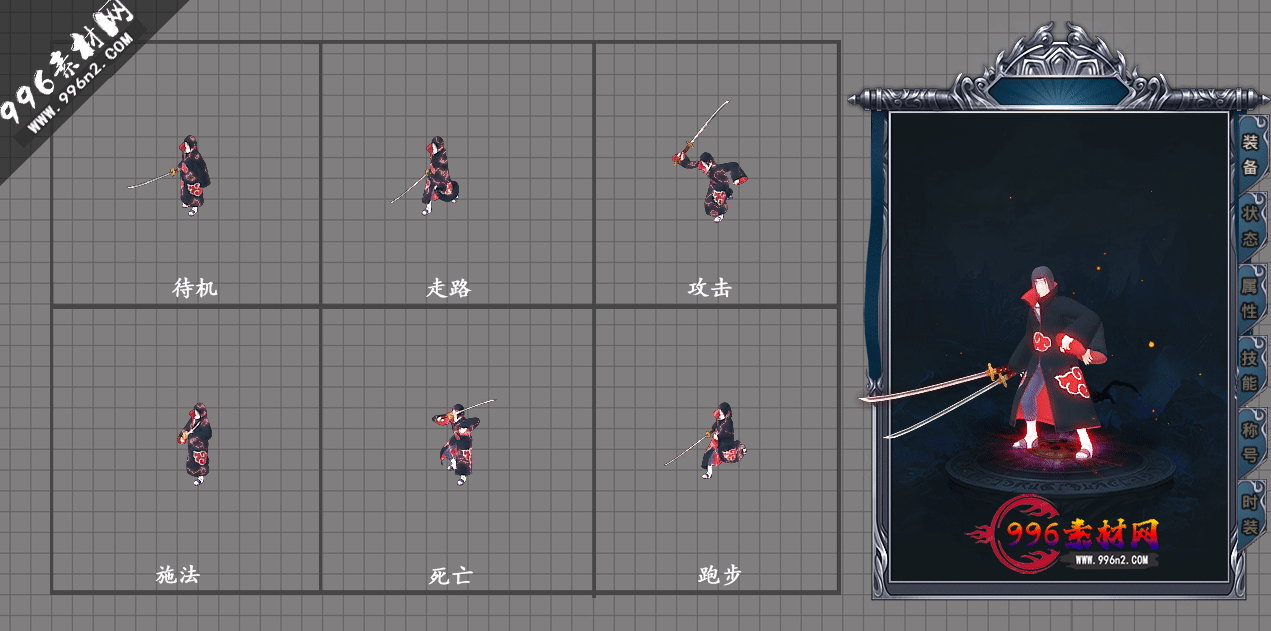The width and height of the screenshot is (1271, 631).
Task: Click the 死亡 label text
Action: [x=451, y=576]
